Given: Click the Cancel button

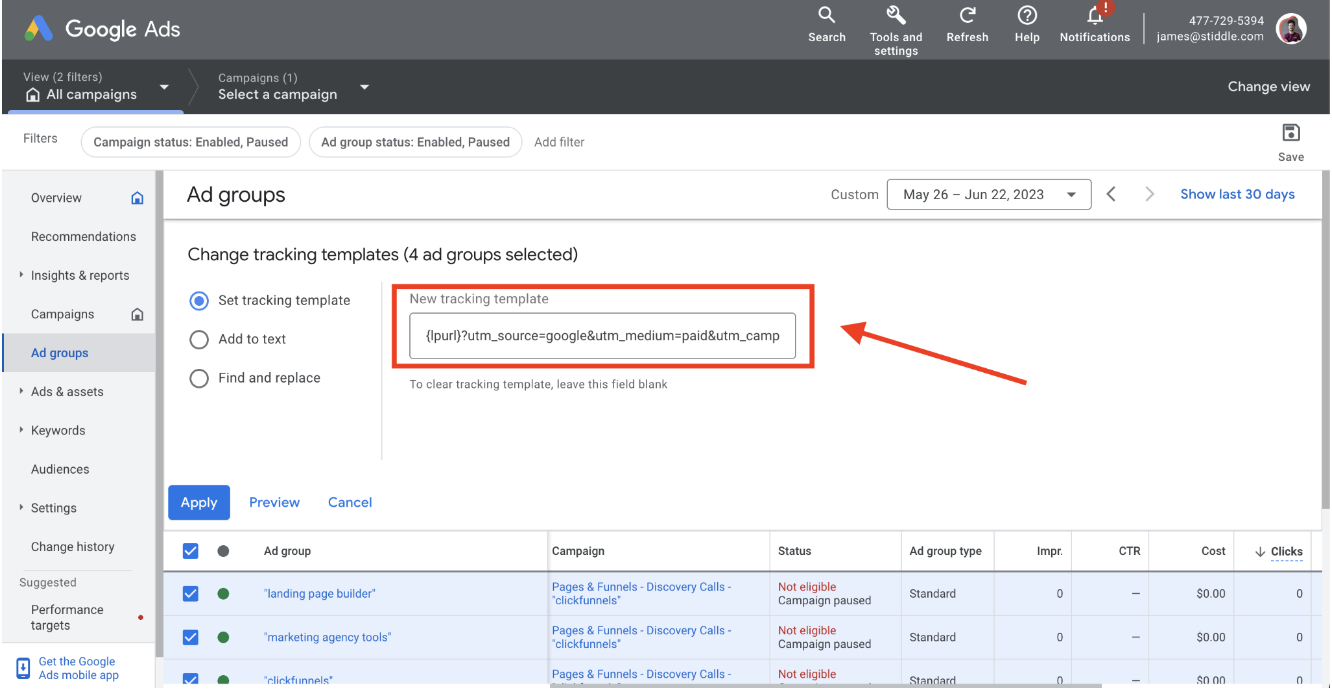Looking at the screenshot, I should pyautogui.click(x=350, y=502).
